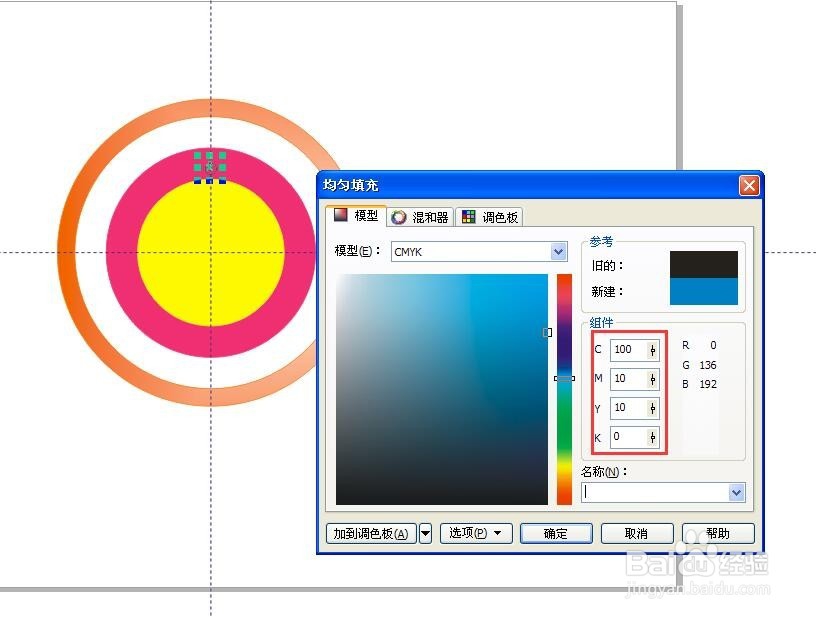The width and height of the screenshot is (816, 617).
Task: Dismiss the dialog with 取消
Action: pyautogui.click(x=637, y=533)
